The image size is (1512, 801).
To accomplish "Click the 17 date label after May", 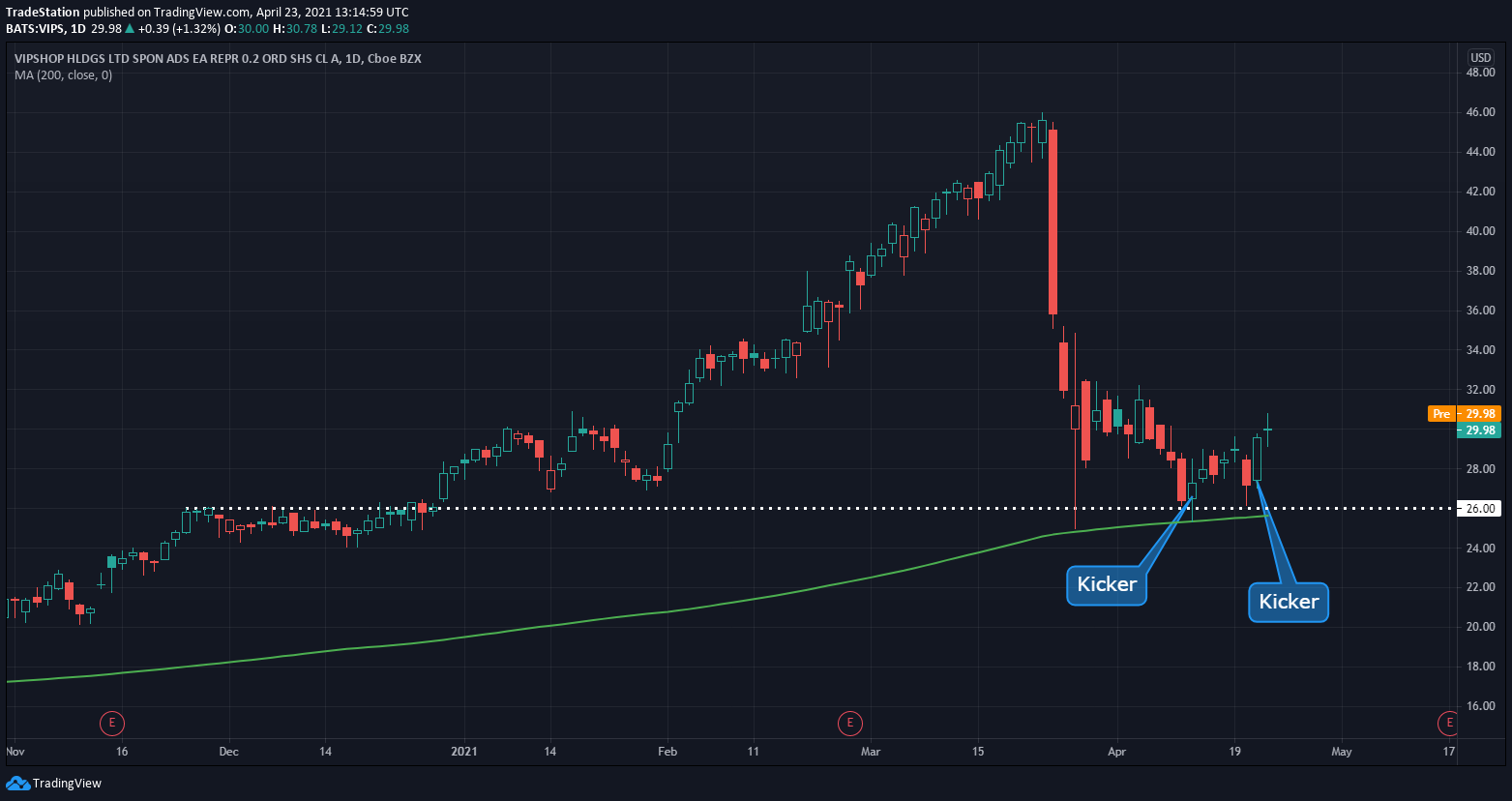I will pyautogui.click(x=1448, y=751).
